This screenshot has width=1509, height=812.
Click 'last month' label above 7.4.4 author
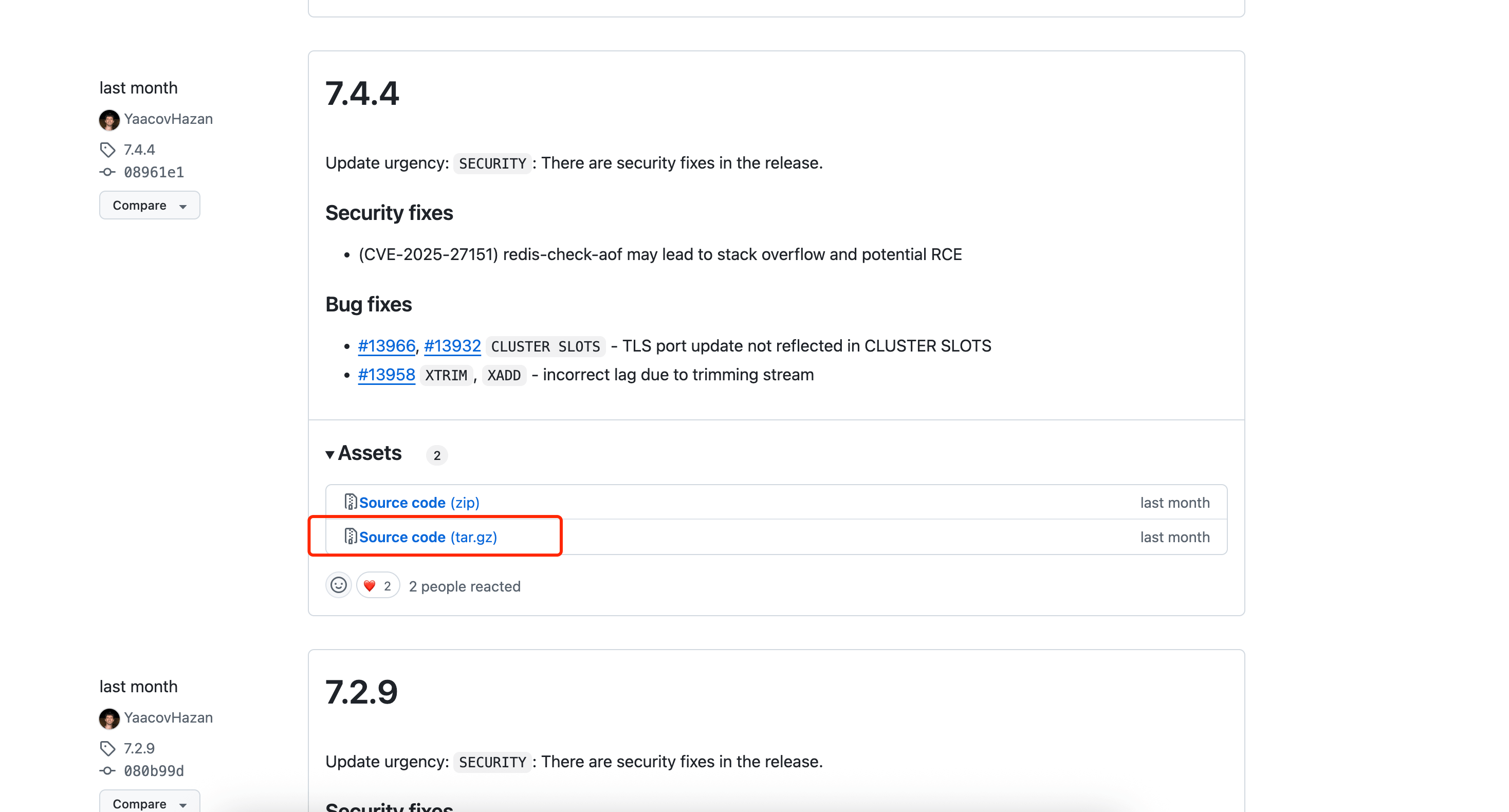pyautogui.click(x=138, y=88)
